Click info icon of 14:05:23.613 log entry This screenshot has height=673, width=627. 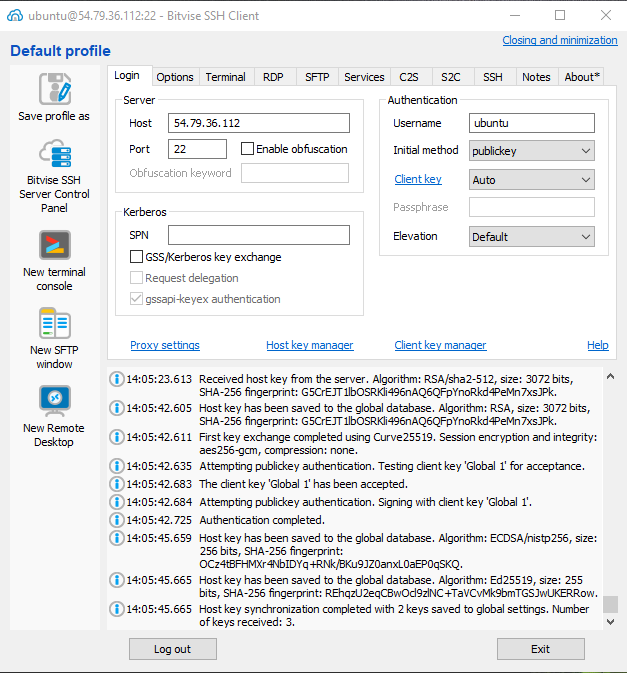(x=116, y=379)
